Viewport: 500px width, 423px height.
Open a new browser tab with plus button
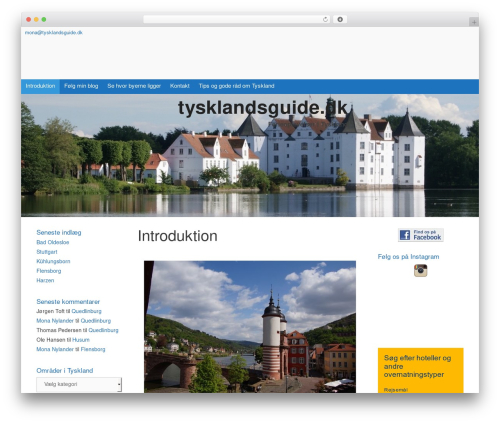pos(474,22)
